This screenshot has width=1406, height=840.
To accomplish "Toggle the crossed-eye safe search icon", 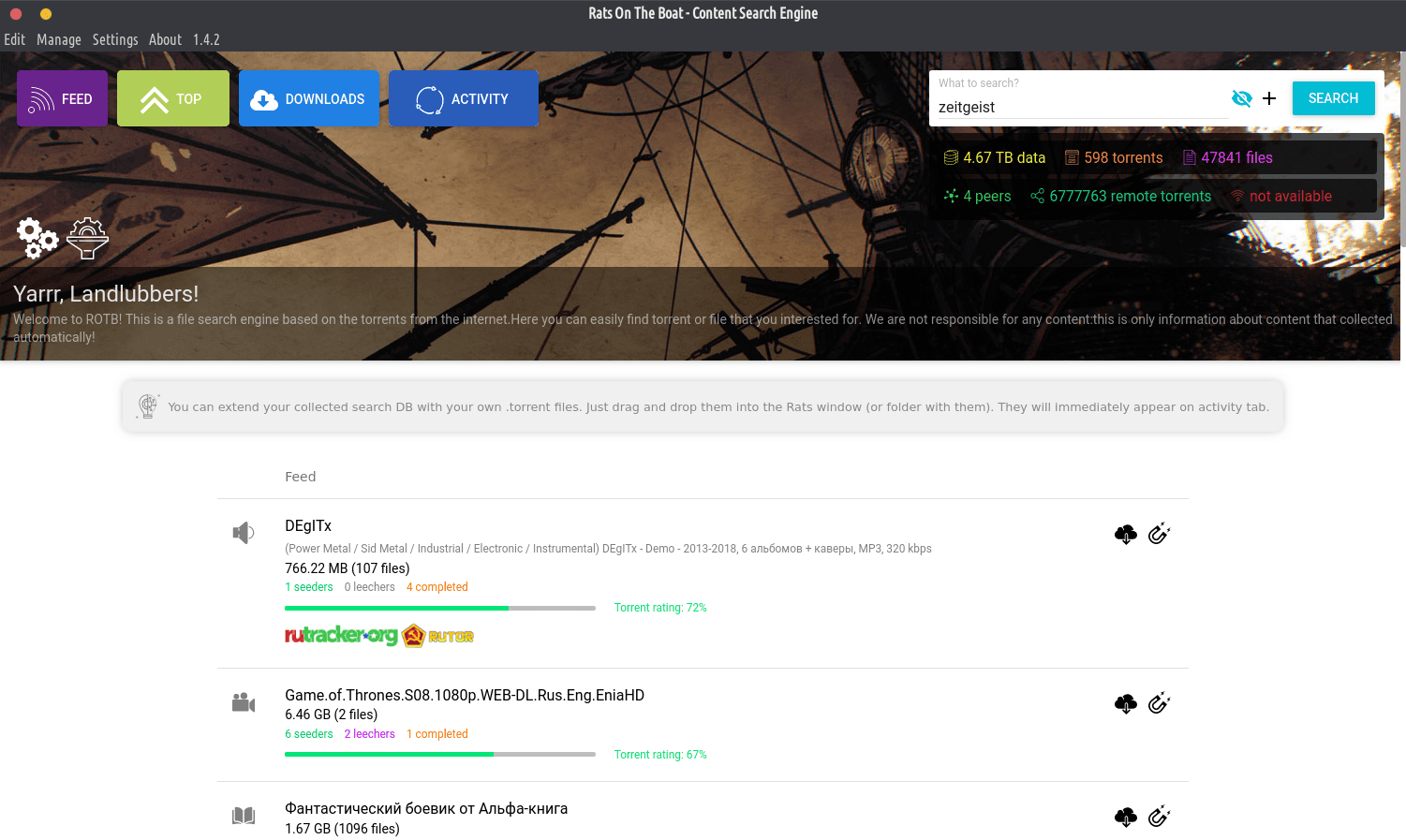I will pyautogui.click(x=1241, y=98).
